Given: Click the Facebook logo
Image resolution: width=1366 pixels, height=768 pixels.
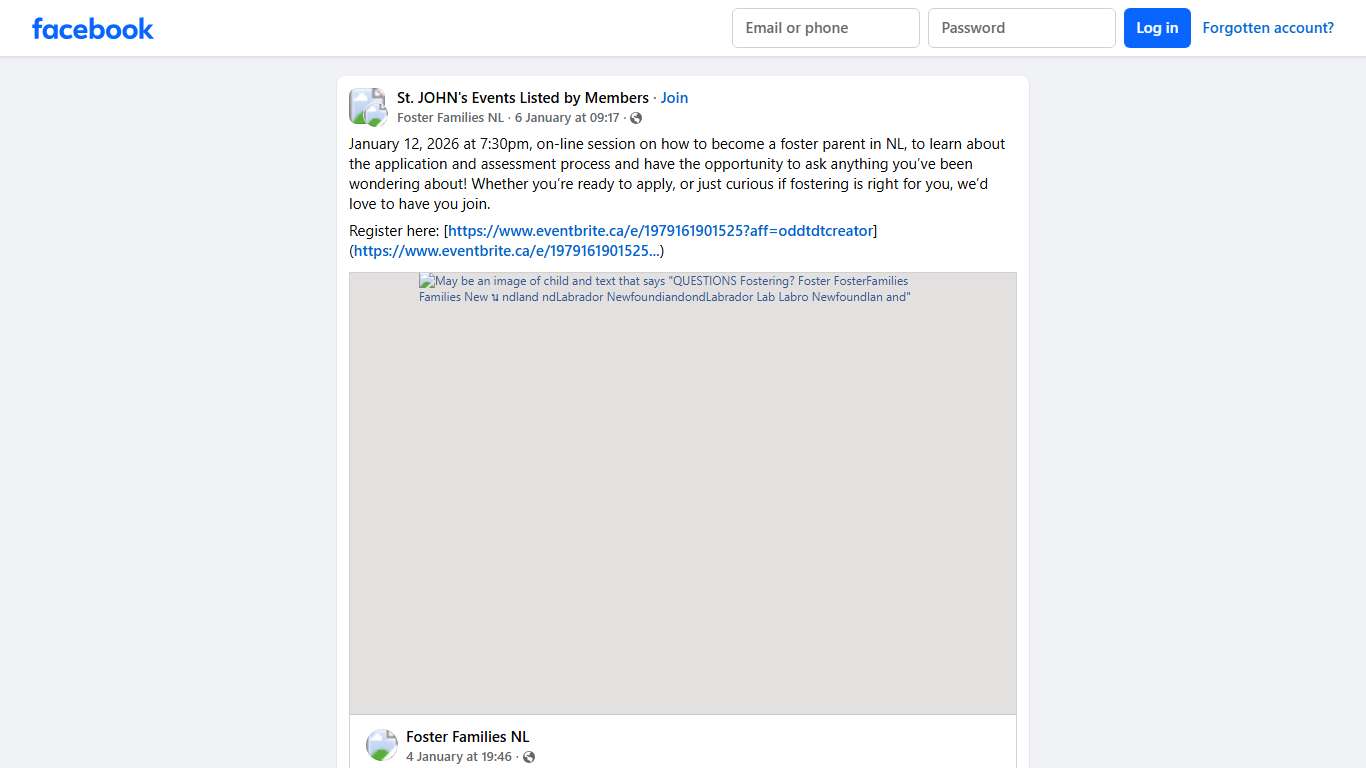Looking at the screenshot, I should tap(92, 28).
